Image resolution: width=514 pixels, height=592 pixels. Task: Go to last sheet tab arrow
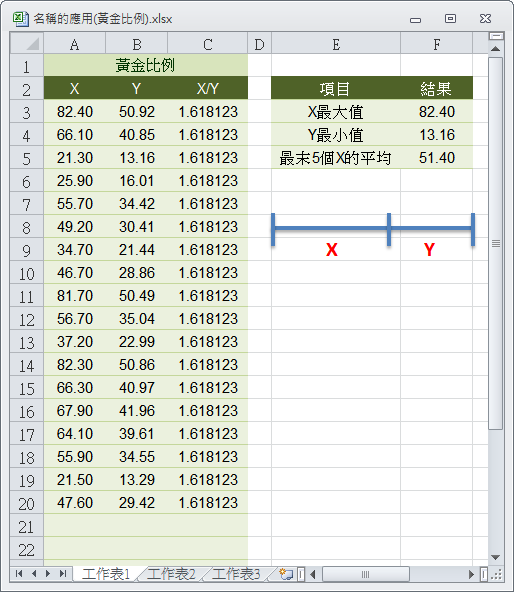pos(63,574)
